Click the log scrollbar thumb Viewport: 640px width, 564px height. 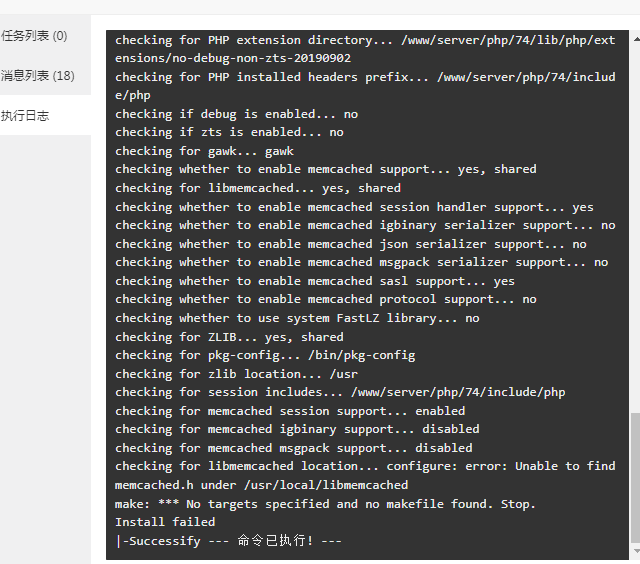(636, 478)
